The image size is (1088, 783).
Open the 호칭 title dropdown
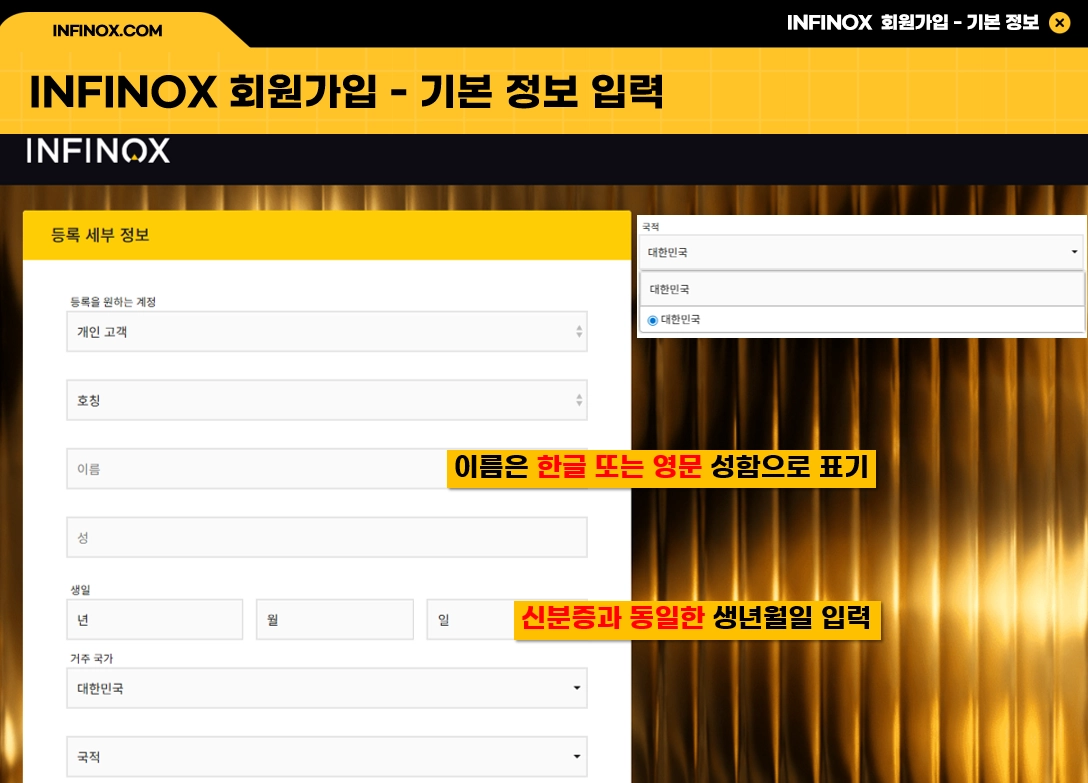327,400
